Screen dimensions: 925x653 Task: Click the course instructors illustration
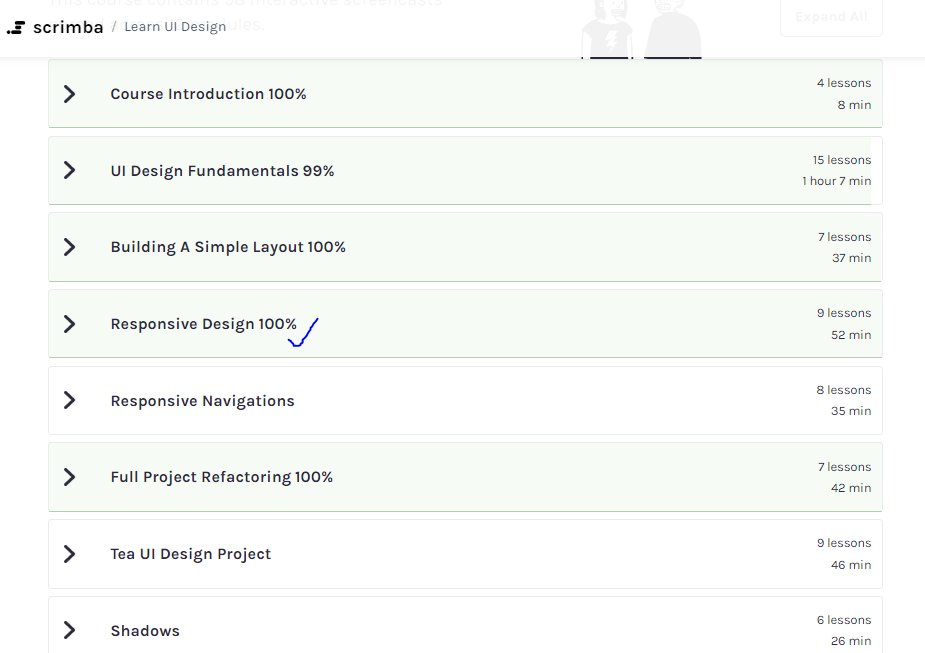pos(642,29)
